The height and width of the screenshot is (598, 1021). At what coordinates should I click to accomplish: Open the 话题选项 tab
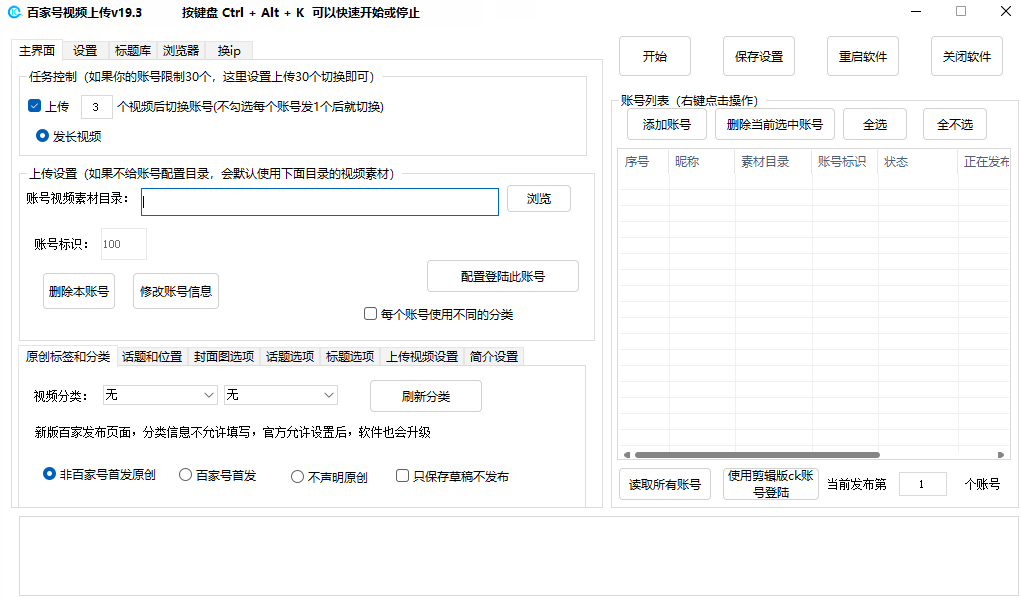pyautogui.click(x=290, y=357)
